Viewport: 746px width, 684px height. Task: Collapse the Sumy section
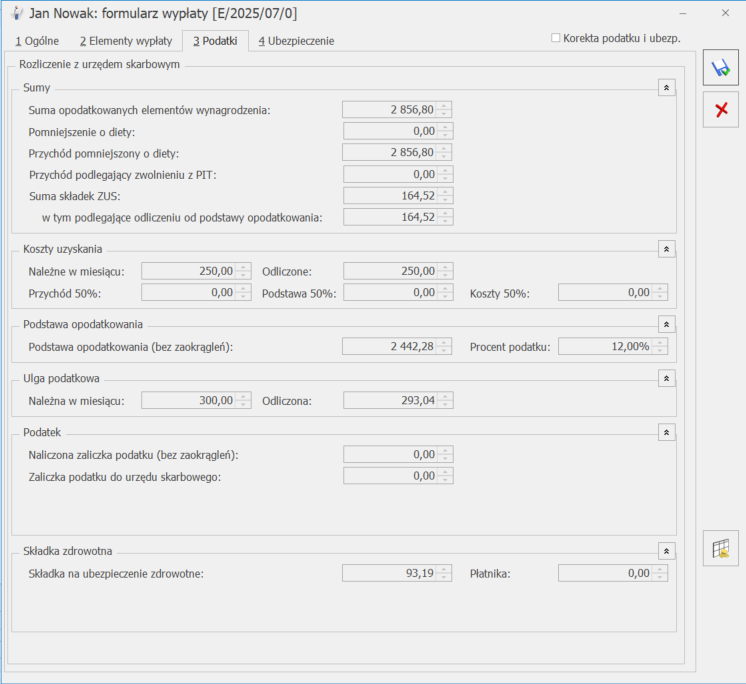coord(667,88)
